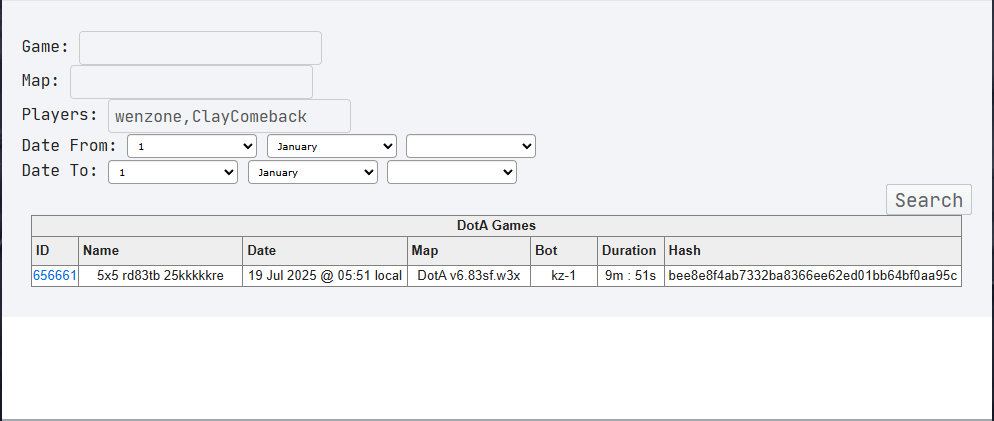Click the Bot column header
The height and width of the screenshot is (421, 994).
click(564, 250)
